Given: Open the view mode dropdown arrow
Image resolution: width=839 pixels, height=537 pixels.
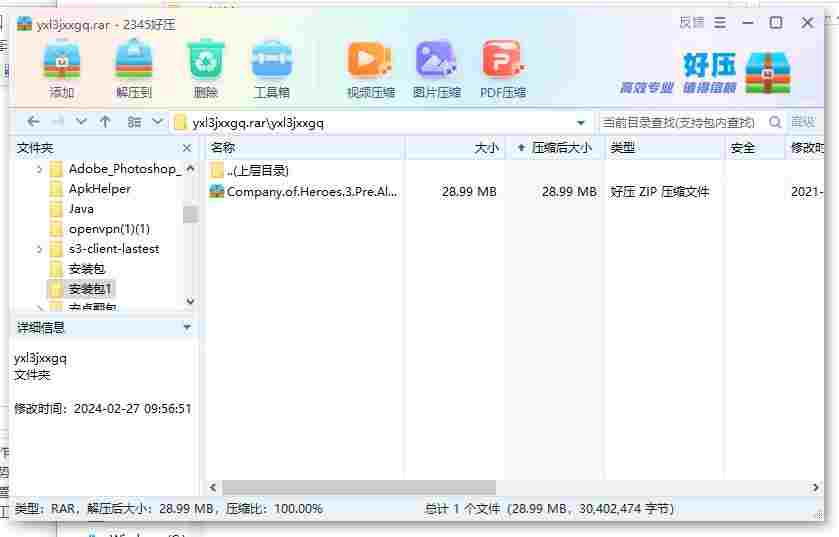Looking at the screenshot, I should [x=157, y=122].
